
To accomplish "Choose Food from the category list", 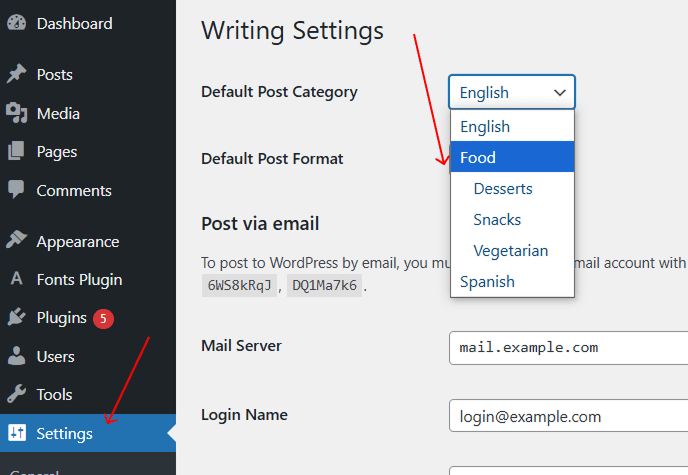I will pos(512,157).
